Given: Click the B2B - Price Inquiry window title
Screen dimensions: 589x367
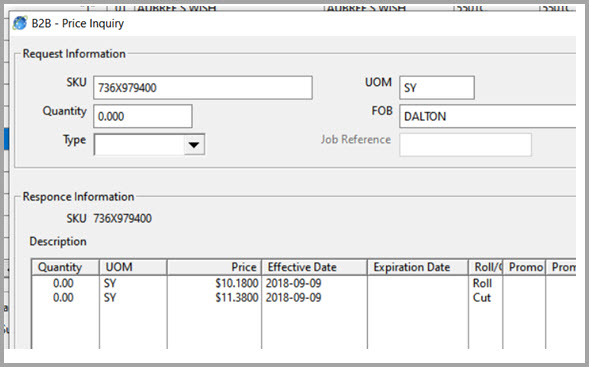Looking at the screenshot, I should 78,23.
